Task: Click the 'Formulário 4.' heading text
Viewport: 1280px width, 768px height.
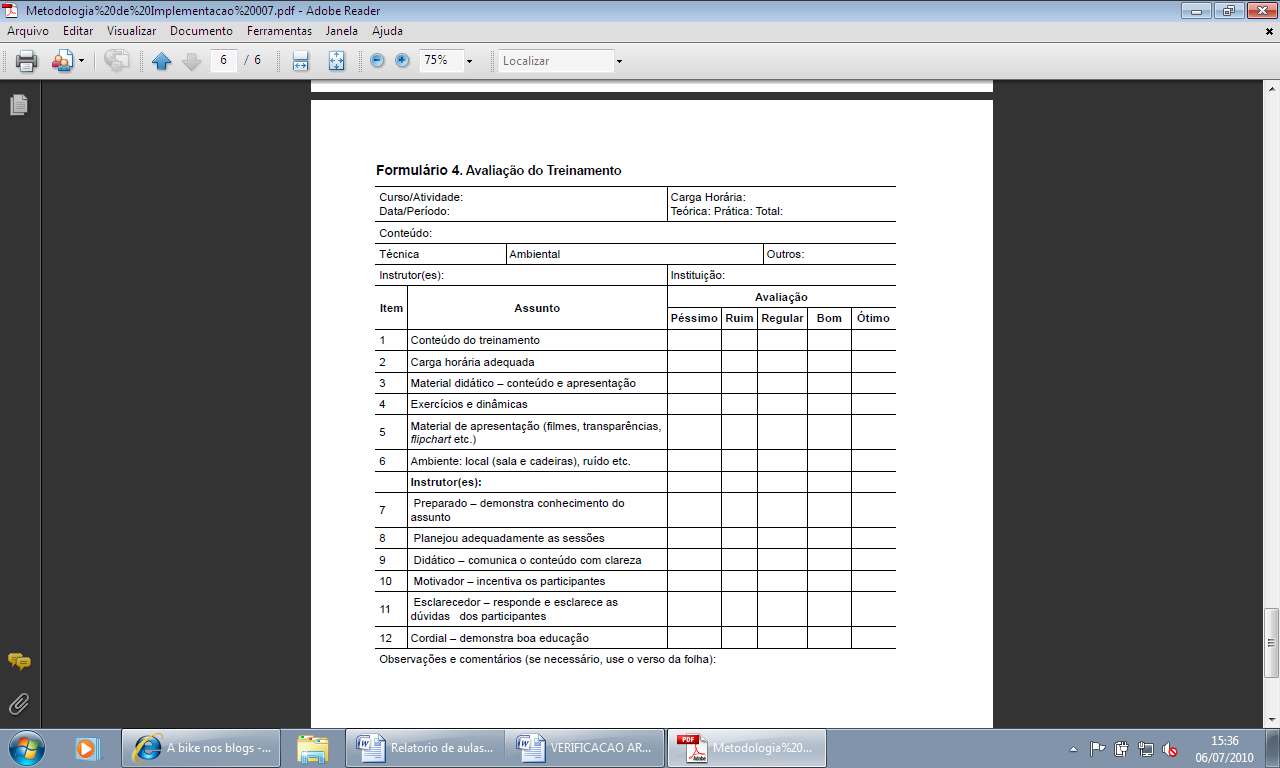Action: [419, 170]
